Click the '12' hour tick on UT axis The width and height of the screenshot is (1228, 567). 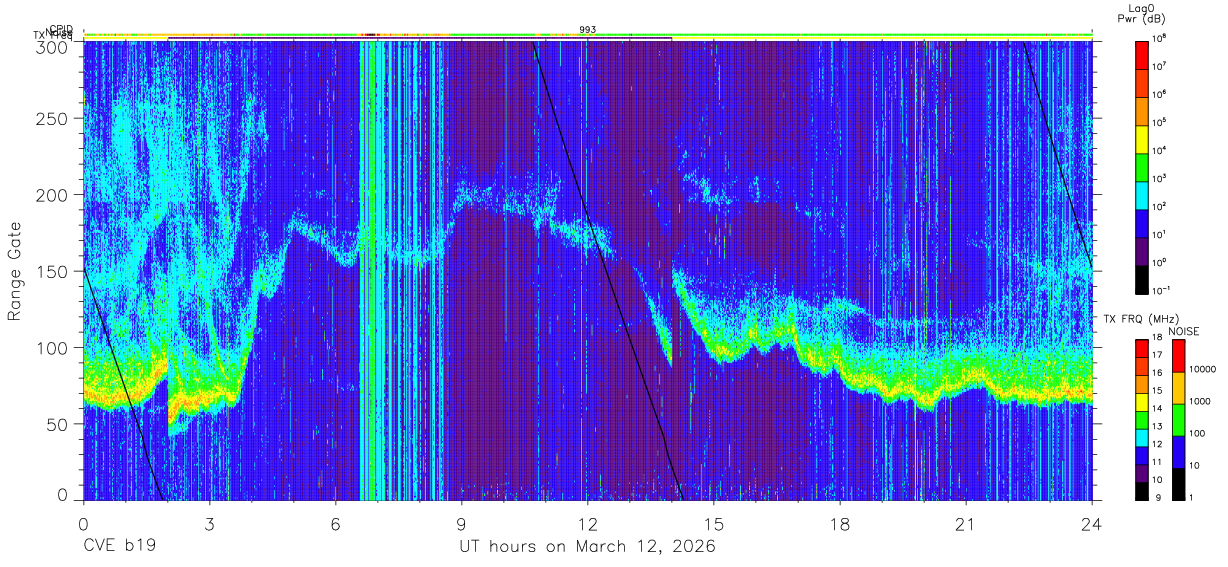tap(588, 524)
